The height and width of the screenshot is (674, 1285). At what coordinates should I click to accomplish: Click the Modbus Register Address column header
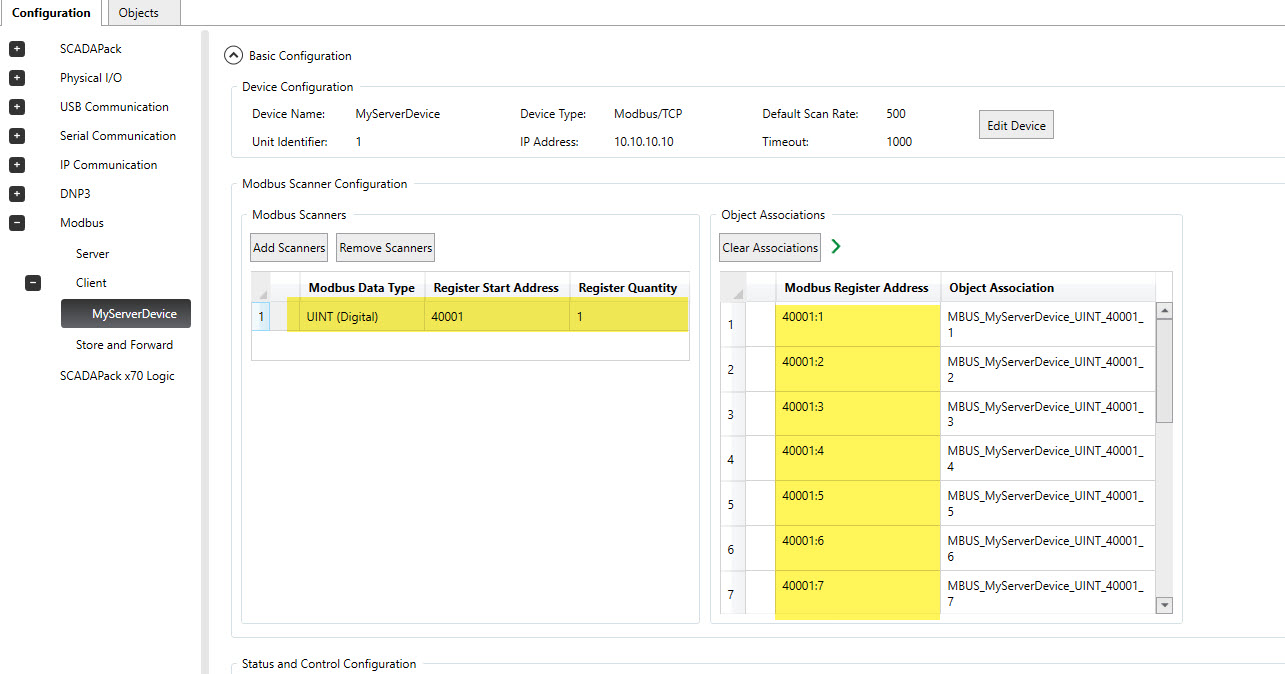pyautogui.click(x=857, y=288)
